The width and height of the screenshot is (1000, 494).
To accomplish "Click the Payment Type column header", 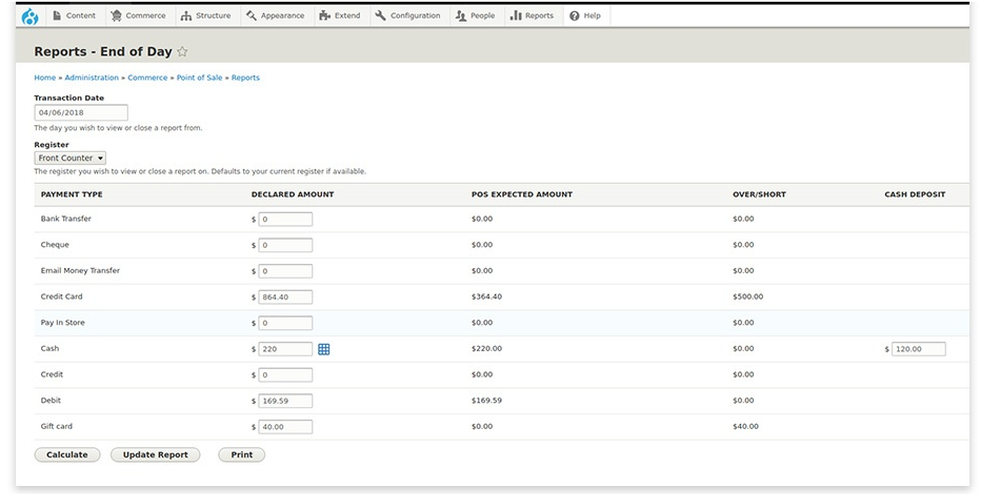I will pyautogui.click(x=71, y=194).
